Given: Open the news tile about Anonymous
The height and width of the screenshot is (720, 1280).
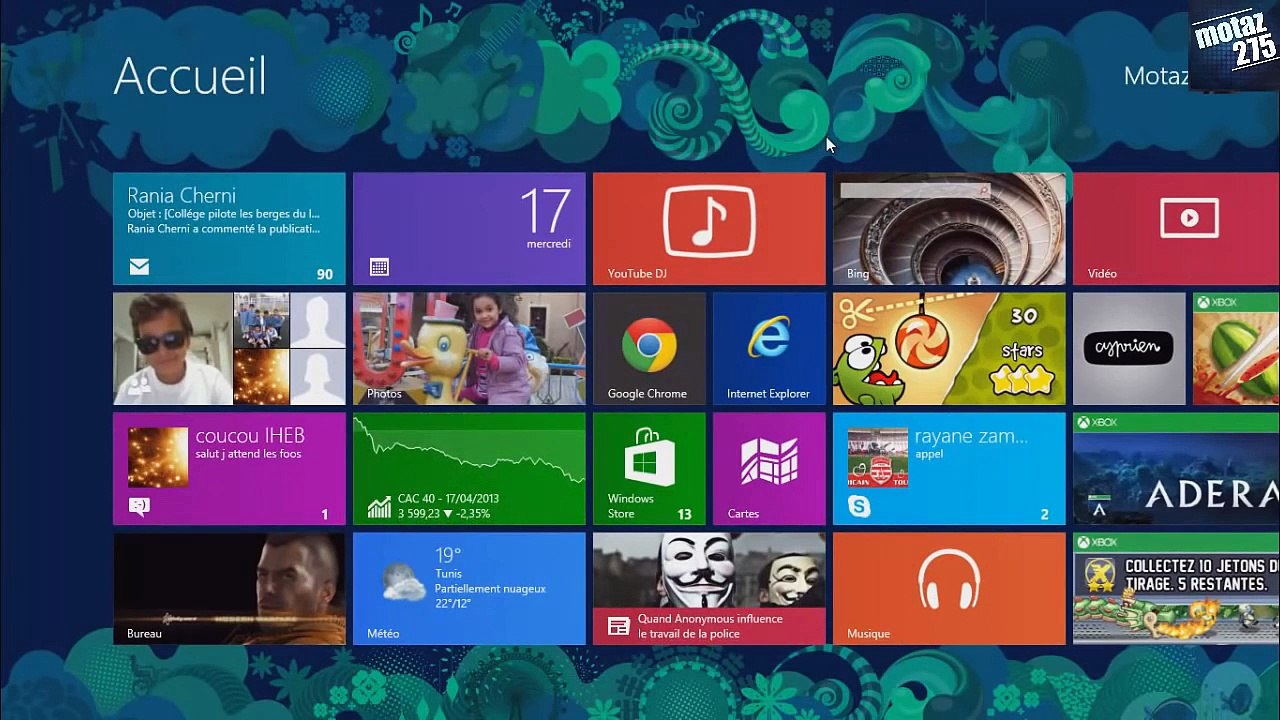Looking at the screenshot, I should click(x=709, y=589).
